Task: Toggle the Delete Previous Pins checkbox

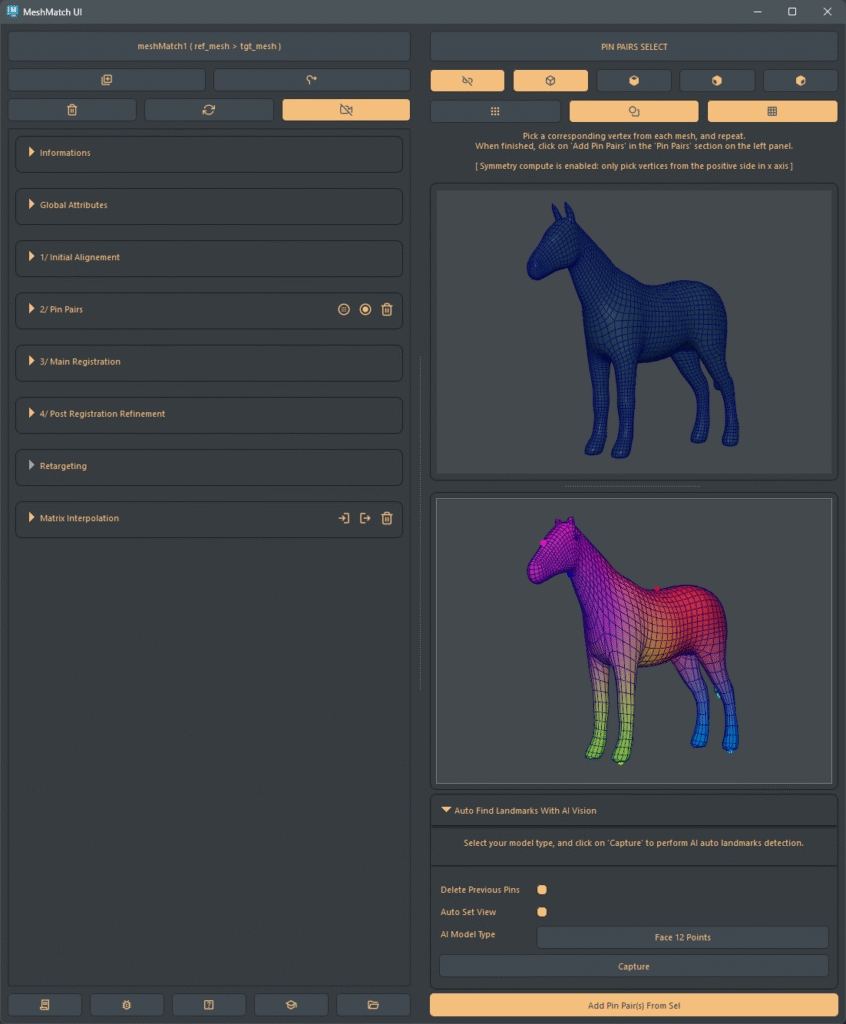Action: [542, 889]
